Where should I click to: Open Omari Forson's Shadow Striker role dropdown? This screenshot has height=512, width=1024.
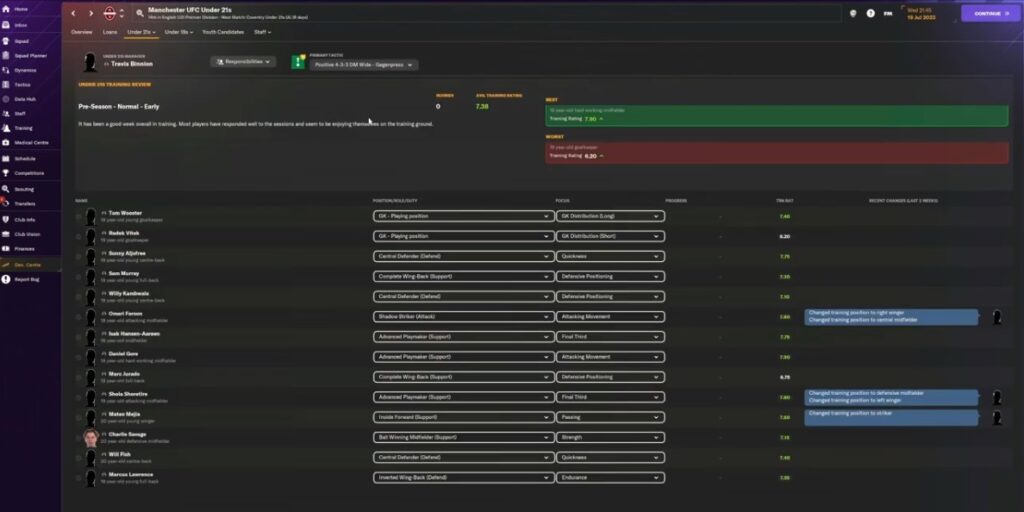click(x=463, y=317)
